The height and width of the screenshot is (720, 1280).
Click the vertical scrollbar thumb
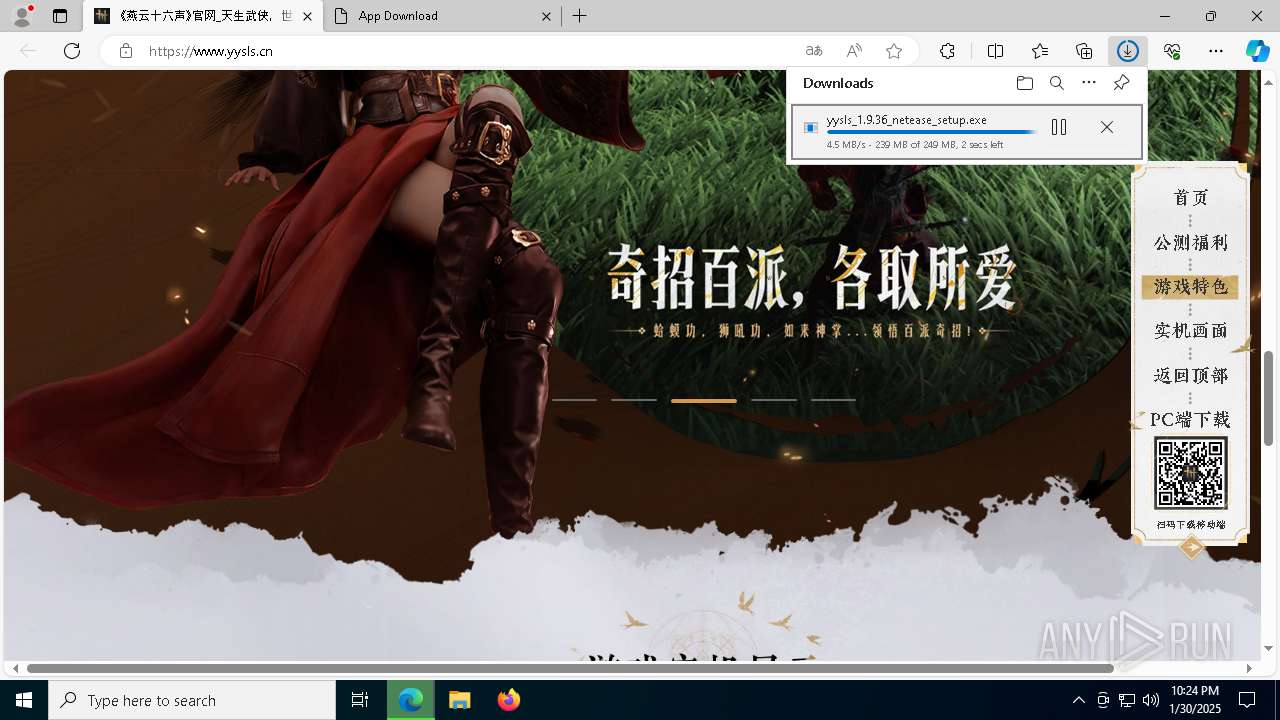point(1268,398)
